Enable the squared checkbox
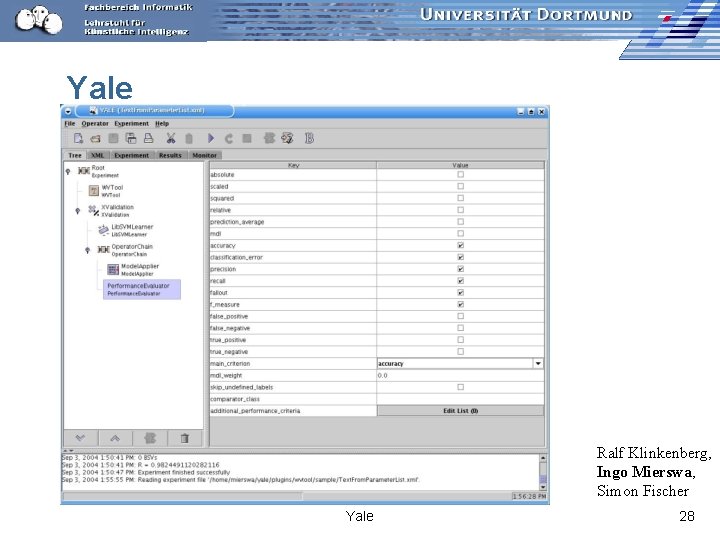Screen dimensions: 720x540 click(461, 198)
